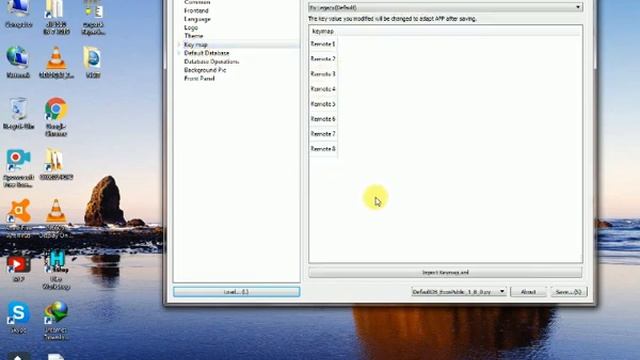This screenshot has width=640, height=360.
Task: Open the Internet Explorer document icon
Action: tap(93, 61)
